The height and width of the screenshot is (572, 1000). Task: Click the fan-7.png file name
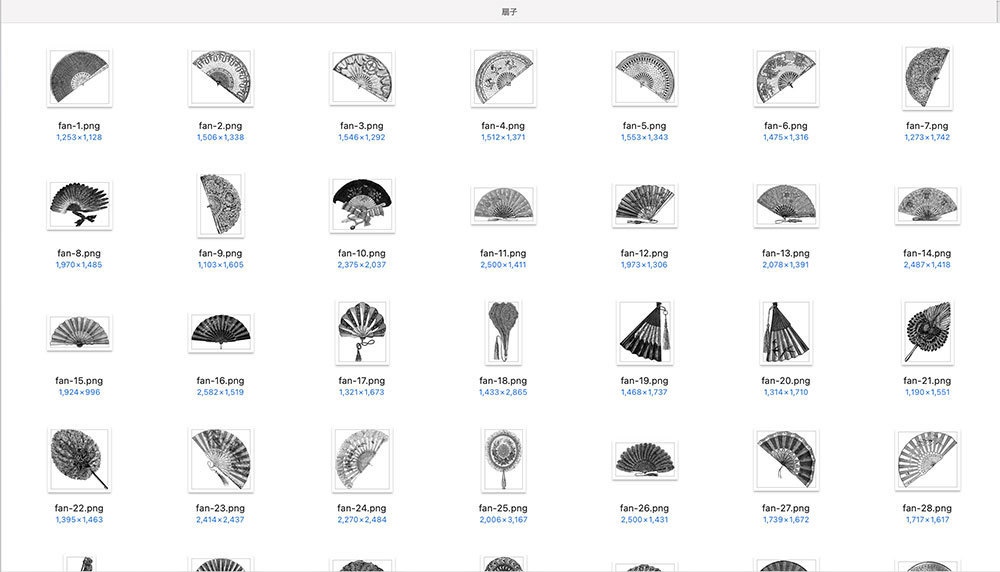927,126
